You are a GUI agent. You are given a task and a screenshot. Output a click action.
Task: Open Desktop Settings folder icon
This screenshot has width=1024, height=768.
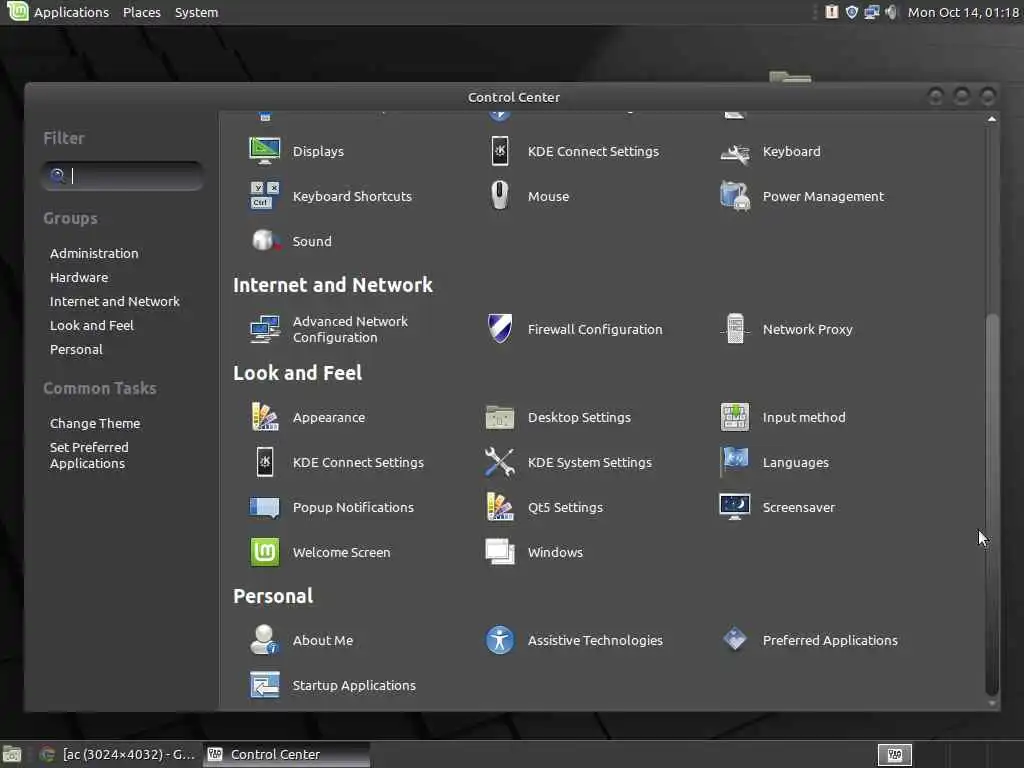click(500, 417)
